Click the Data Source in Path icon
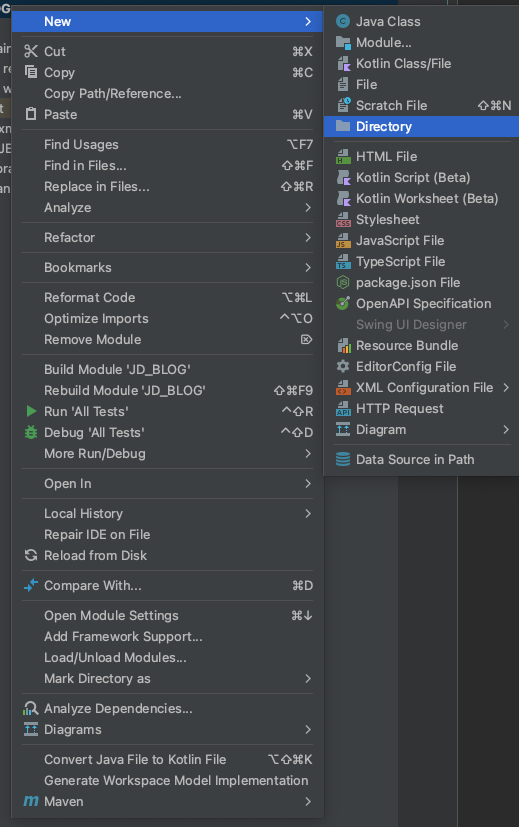 coord(343,459)
